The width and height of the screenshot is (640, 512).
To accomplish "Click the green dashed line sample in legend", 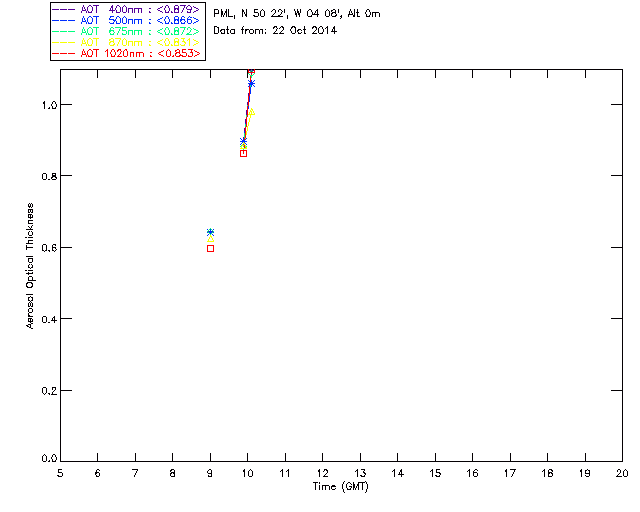I will coord(64,31).
